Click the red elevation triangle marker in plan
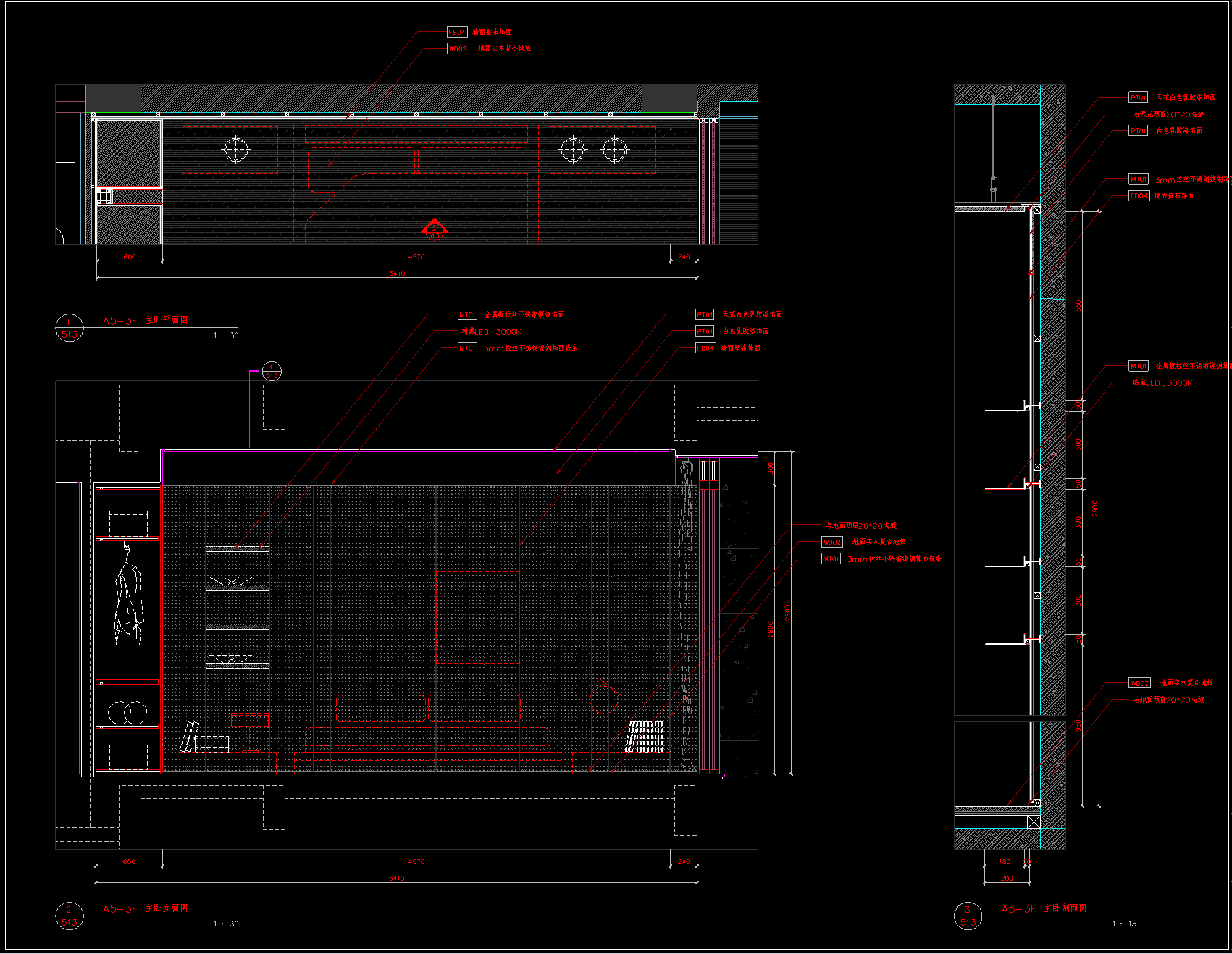The image size is (1232, 954). pos(434,230)
